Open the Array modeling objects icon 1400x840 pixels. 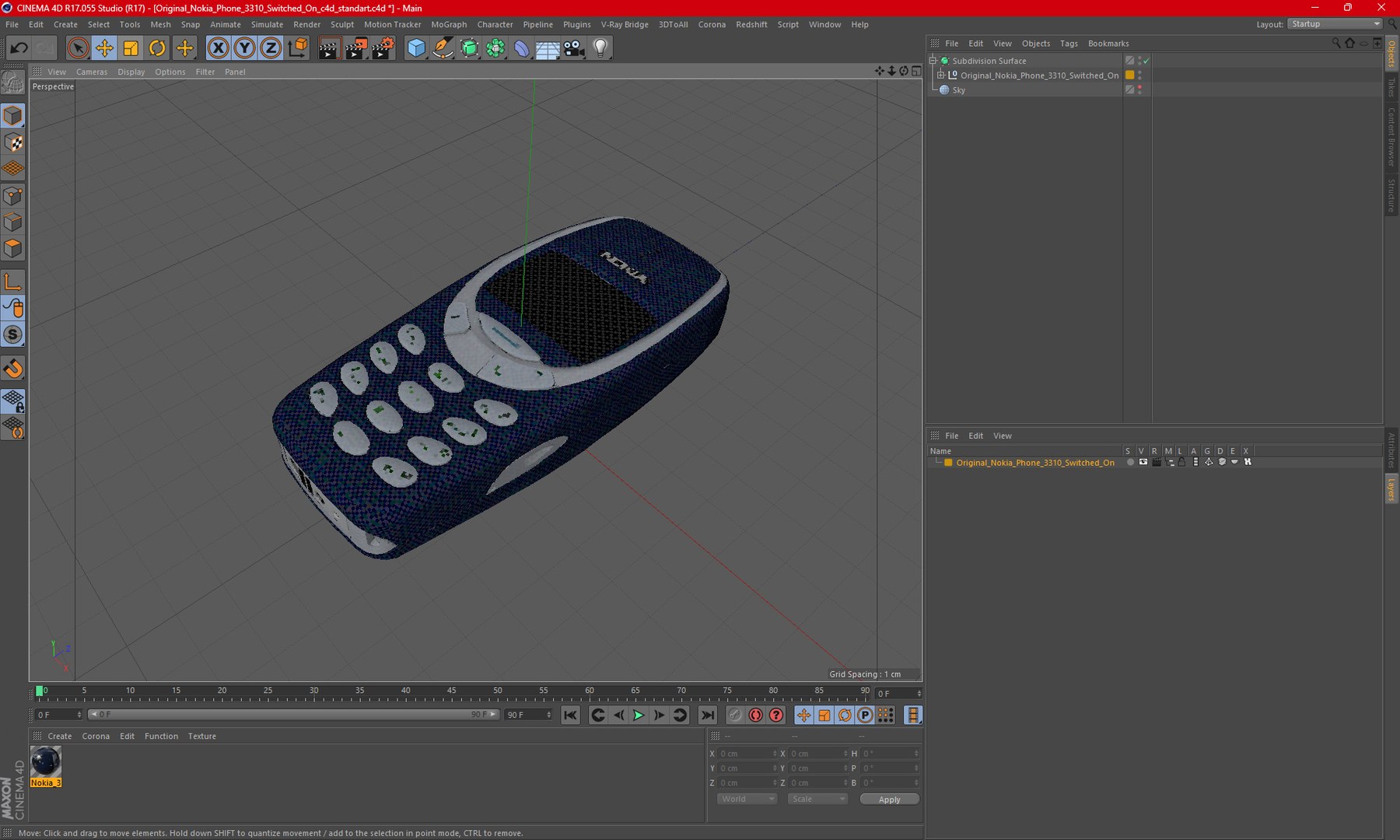pyautogui.click(x=495, y=48)
